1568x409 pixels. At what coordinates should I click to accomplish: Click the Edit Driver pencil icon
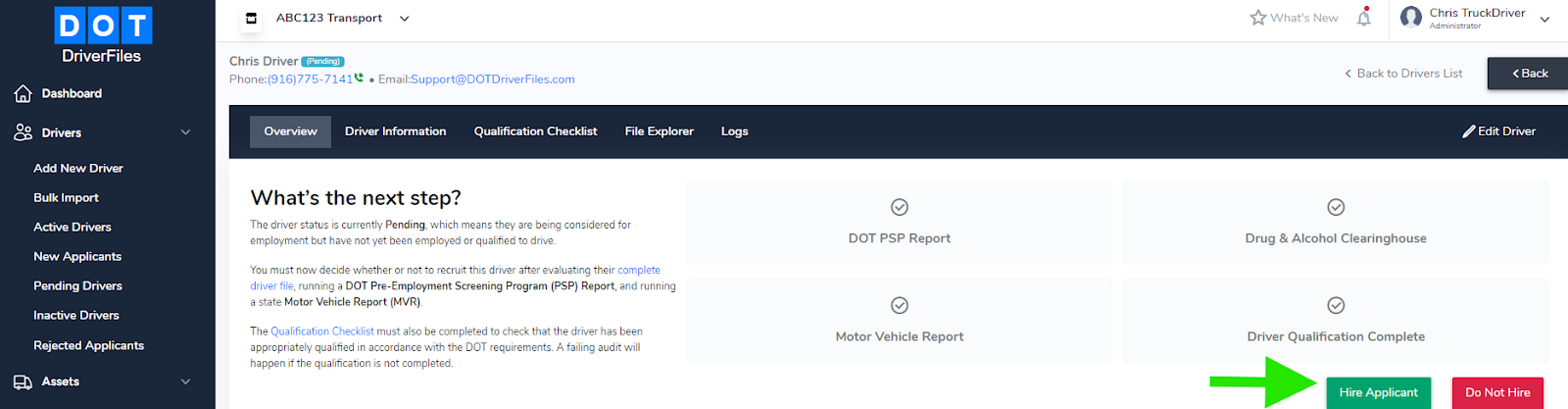coord(1469,131)
